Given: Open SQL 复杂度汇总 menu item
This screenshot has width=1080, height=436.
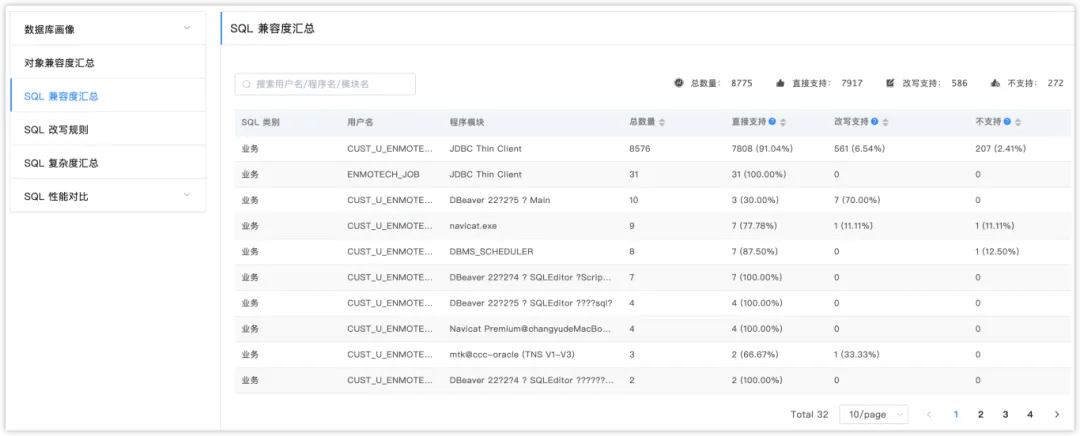Looking at the screenshot, I should [x=61, y=163].
